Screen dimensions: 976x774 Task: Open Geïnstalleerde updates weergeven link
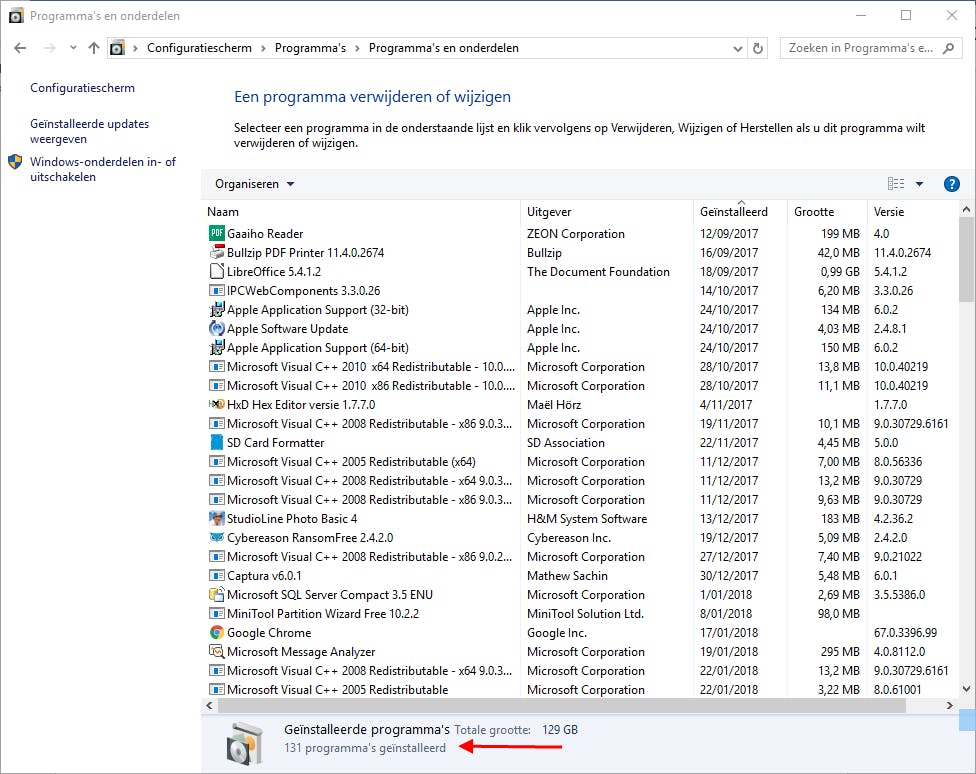tap(90, 131)
